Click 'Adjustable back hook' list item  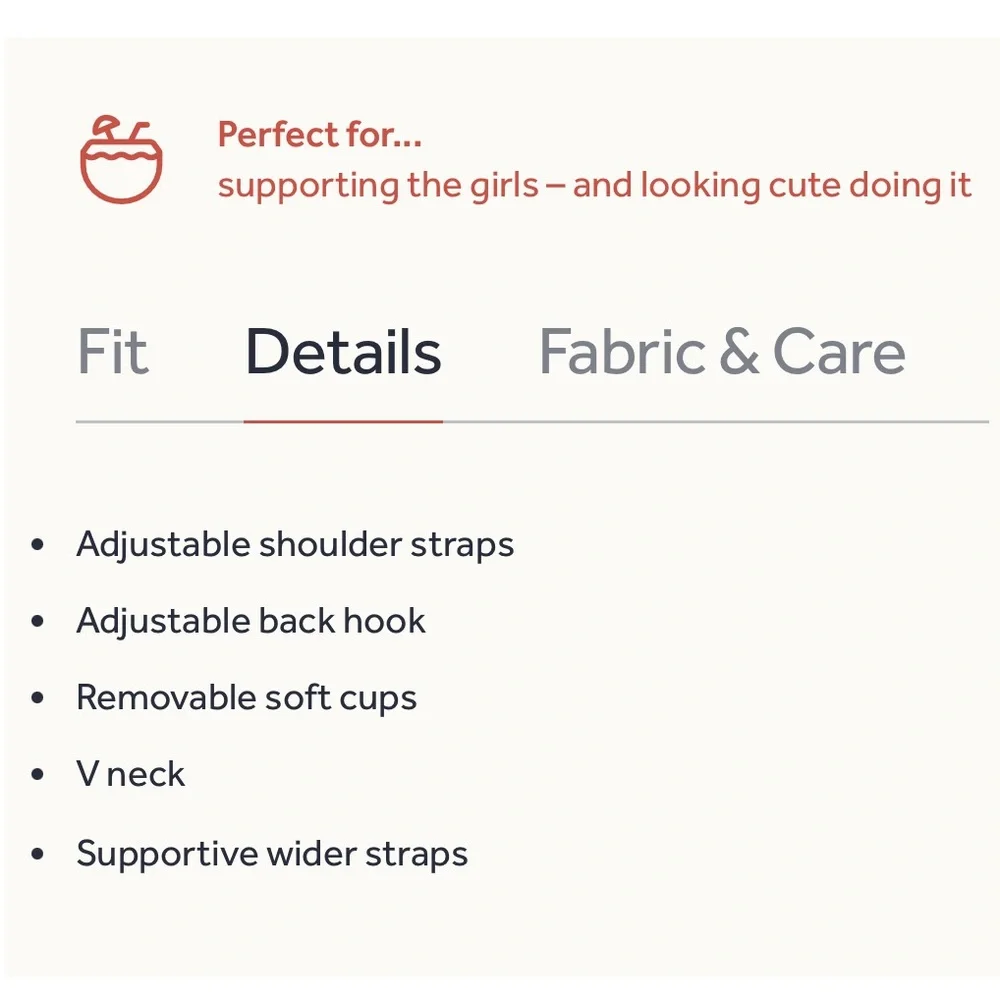[251, 621]
